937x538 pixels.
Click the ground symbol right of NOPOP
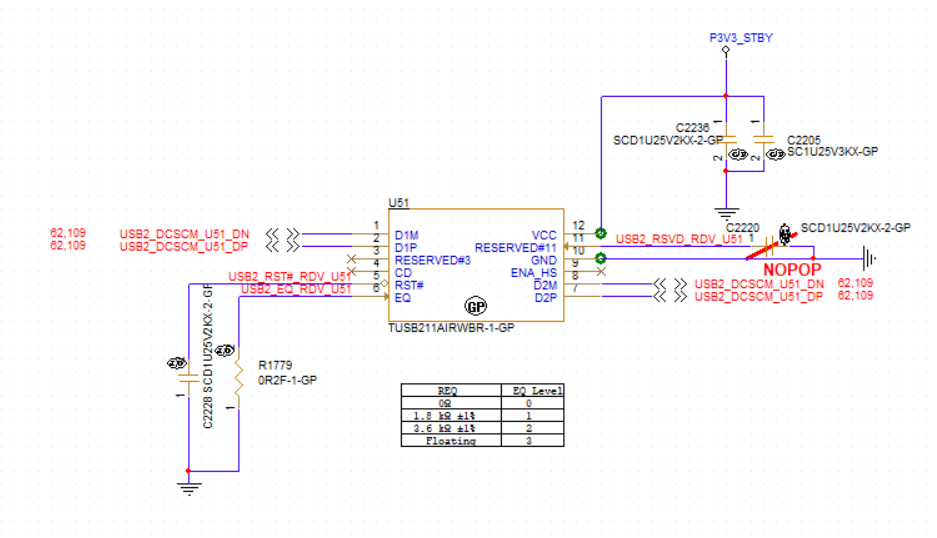tap(869, 259)
